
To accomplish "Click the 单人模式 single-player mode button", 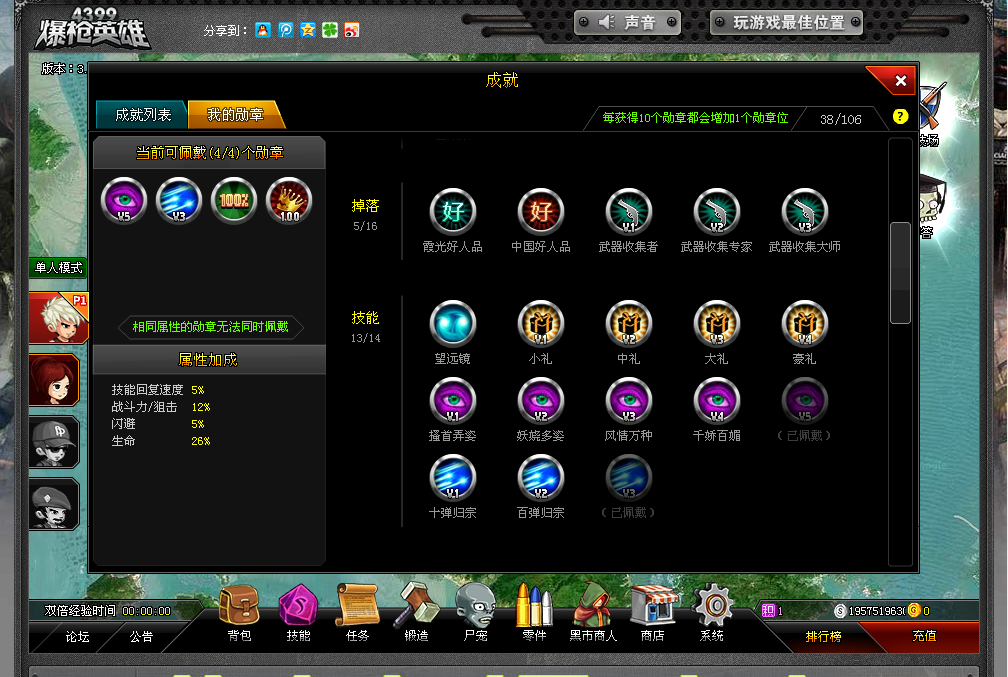I will pyautogui.click(x=58, y=267).
